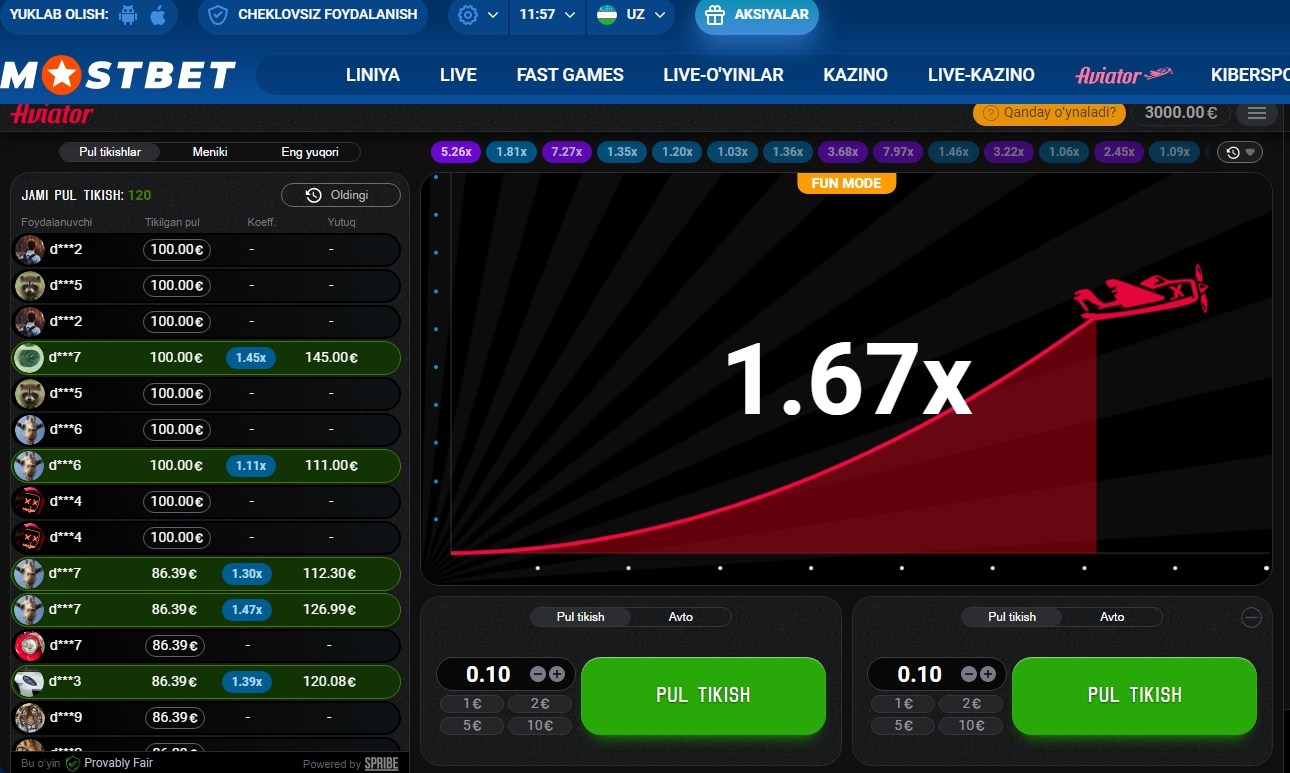Place bet with left PUL TIKISH button
Viewport: 1290px width, 773px height.
point(703,695)
